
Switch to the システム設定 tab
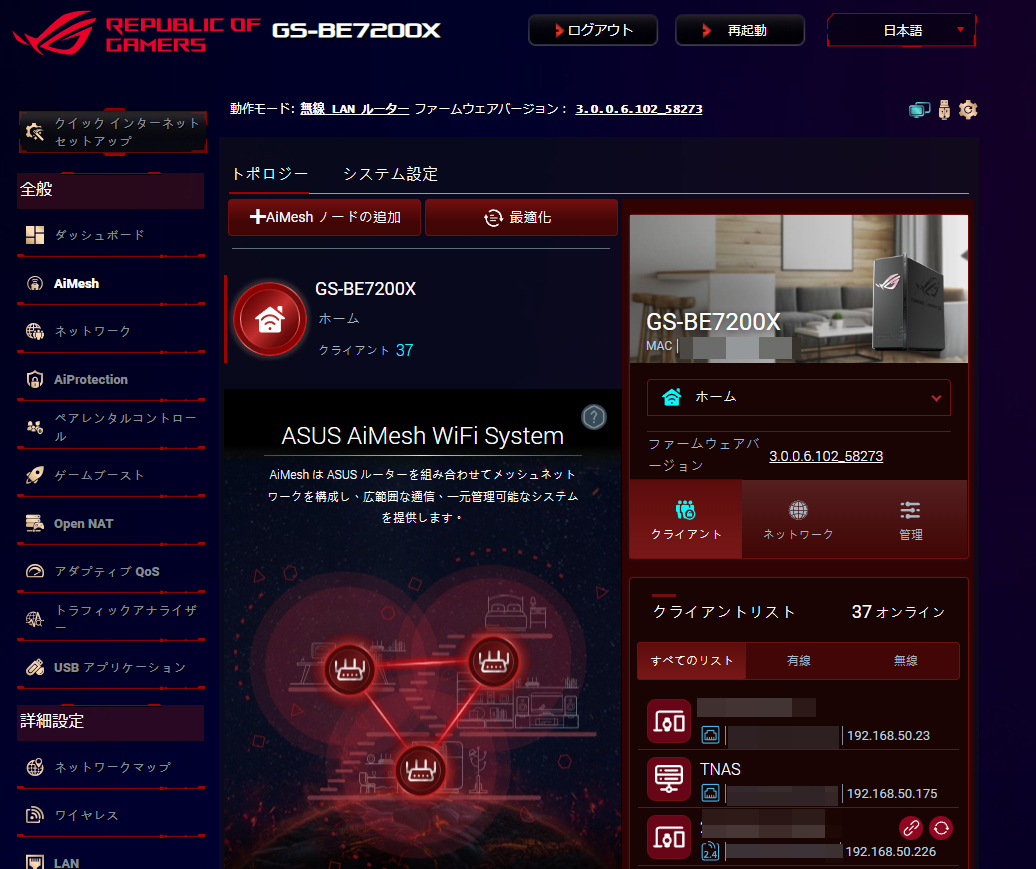click(390, 174)
